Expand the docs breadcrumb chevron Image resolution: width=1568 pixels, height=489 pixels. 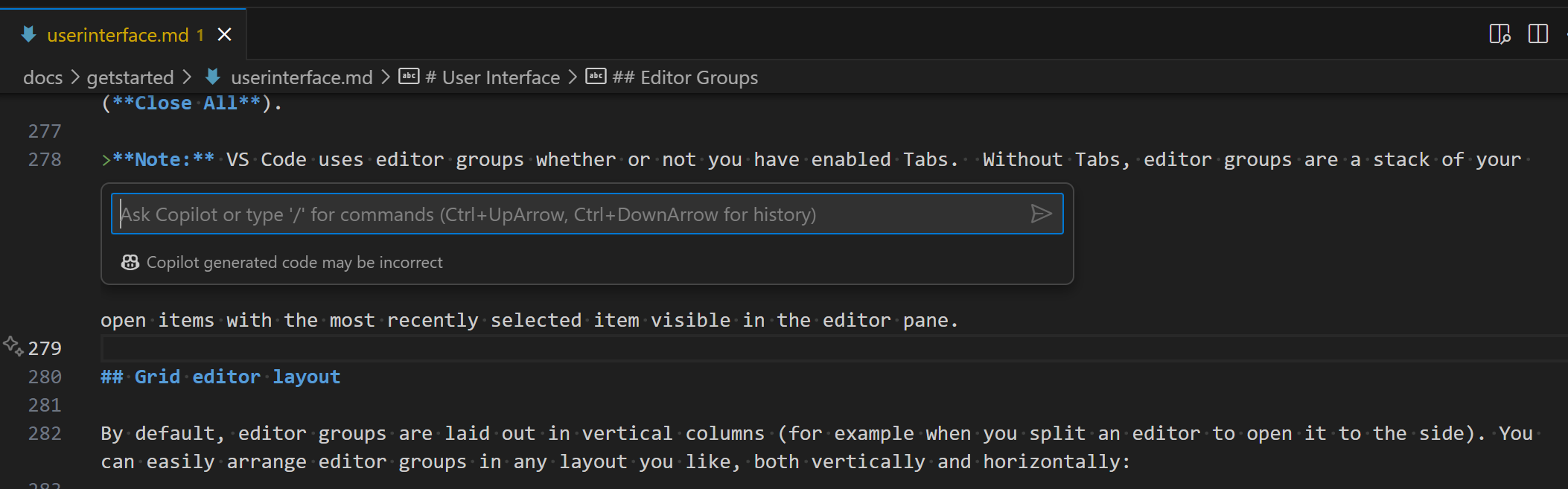coord(74,77)
